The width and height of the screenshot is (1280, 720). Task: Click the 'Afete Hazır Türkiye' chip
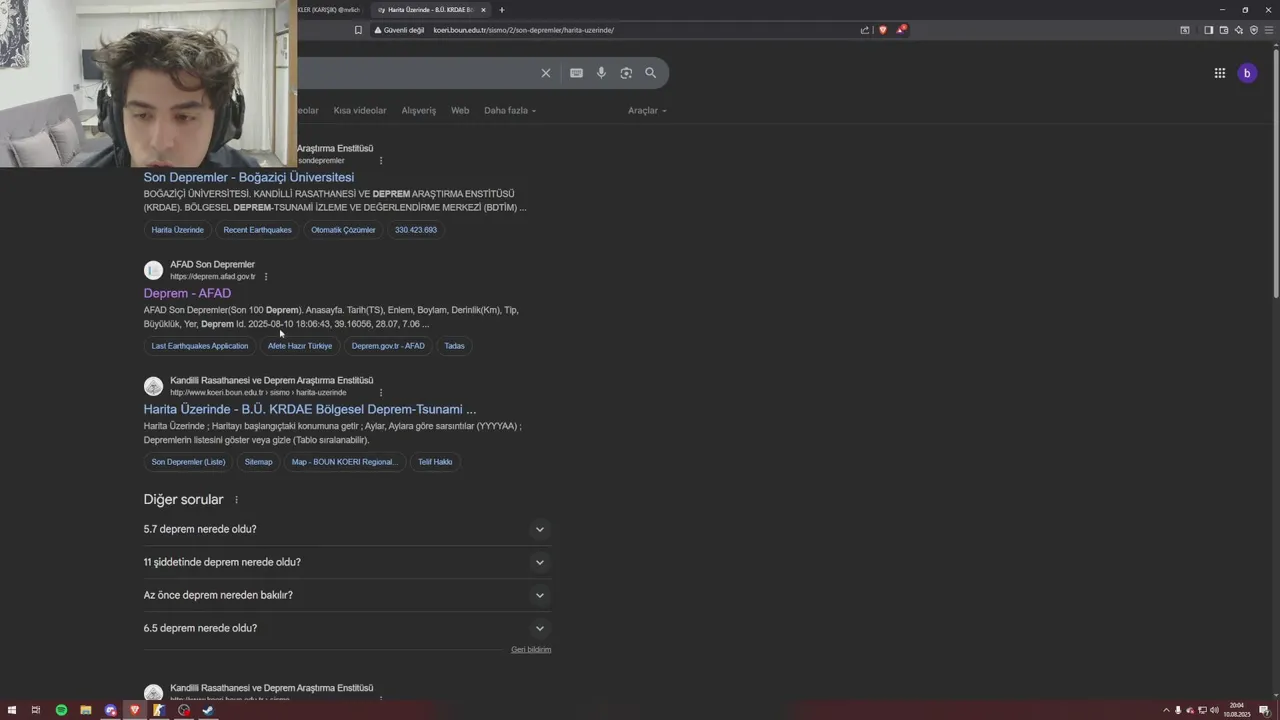[300, 346]
